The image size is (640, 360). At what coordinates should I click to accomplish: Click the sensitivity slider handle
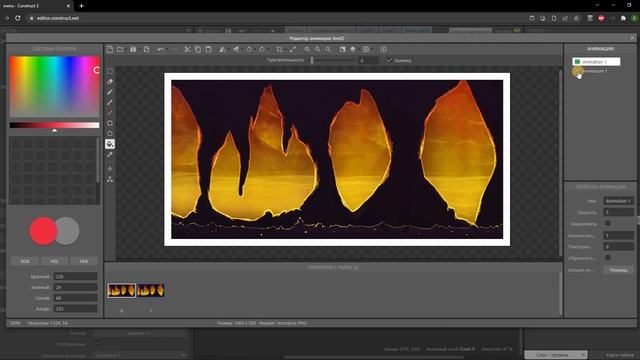[x=312, y=60]
